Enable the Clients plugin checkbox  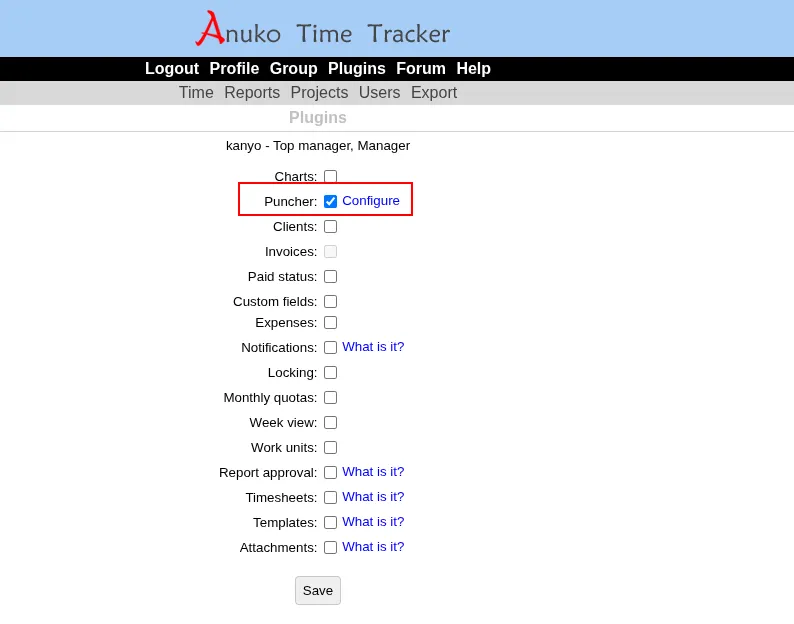coord(330,226)
